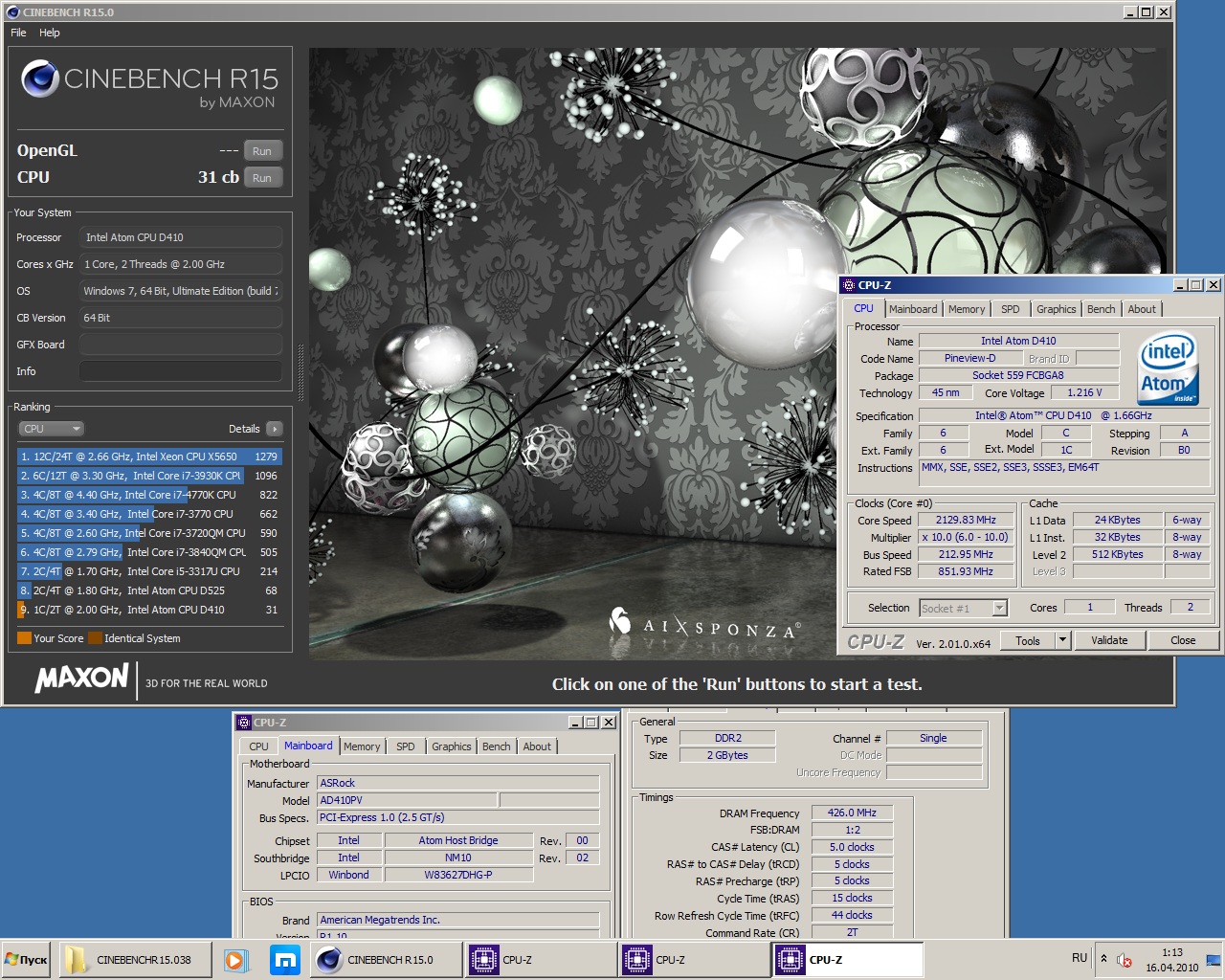Open the Start menu button labeled Пуск
The height and width of the screenshot is (980, 1225).
click(x=27, y=960)
